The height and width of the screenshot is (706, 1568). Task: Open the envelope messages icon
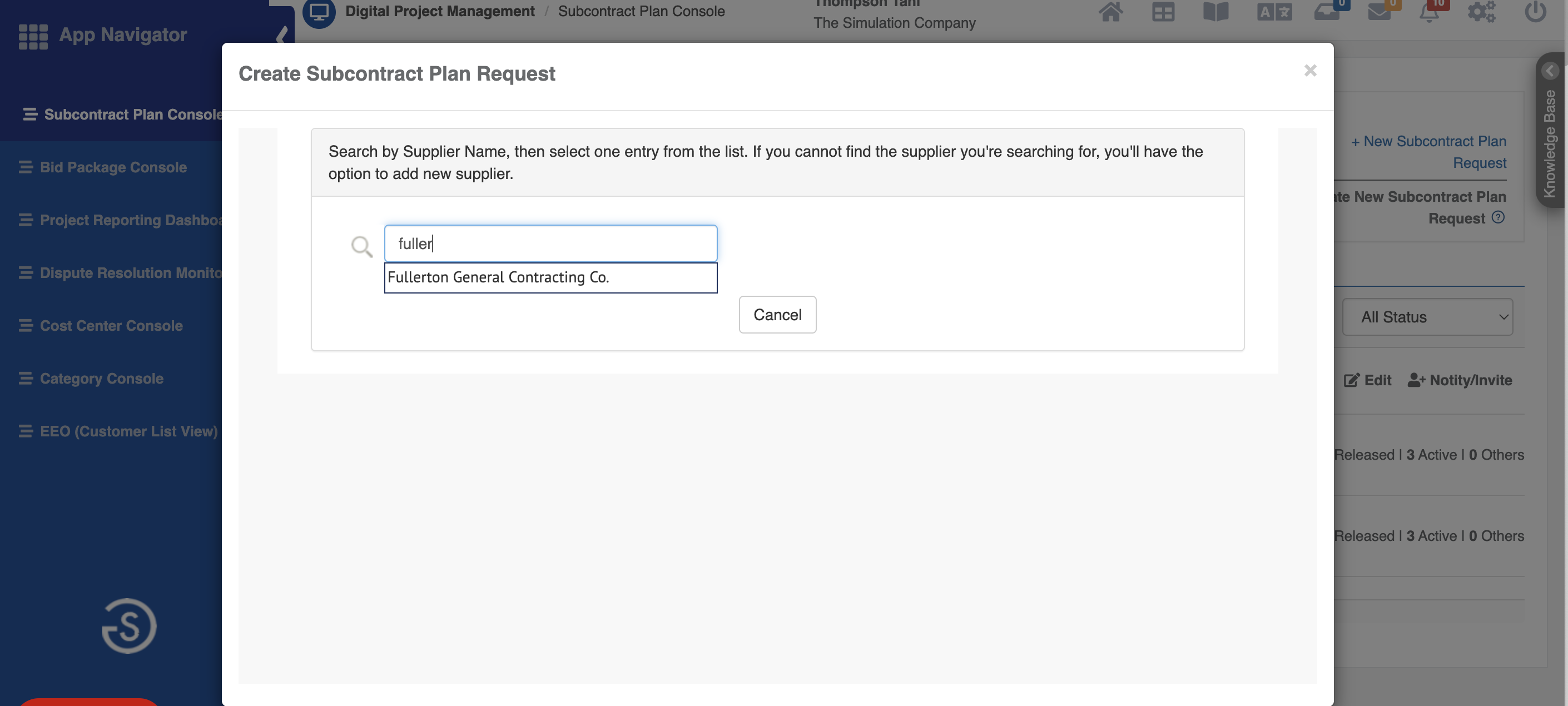pyautogui.click(x=1379, y=12)
